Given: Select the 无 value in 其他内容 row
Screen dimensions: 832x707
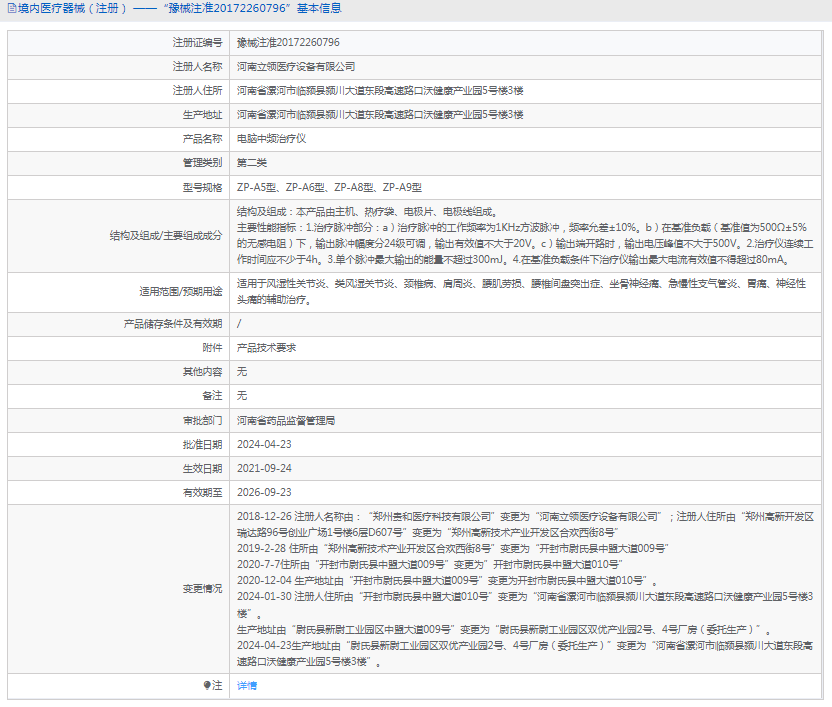Looking at the screenshot, I should (x=242, y=372).
